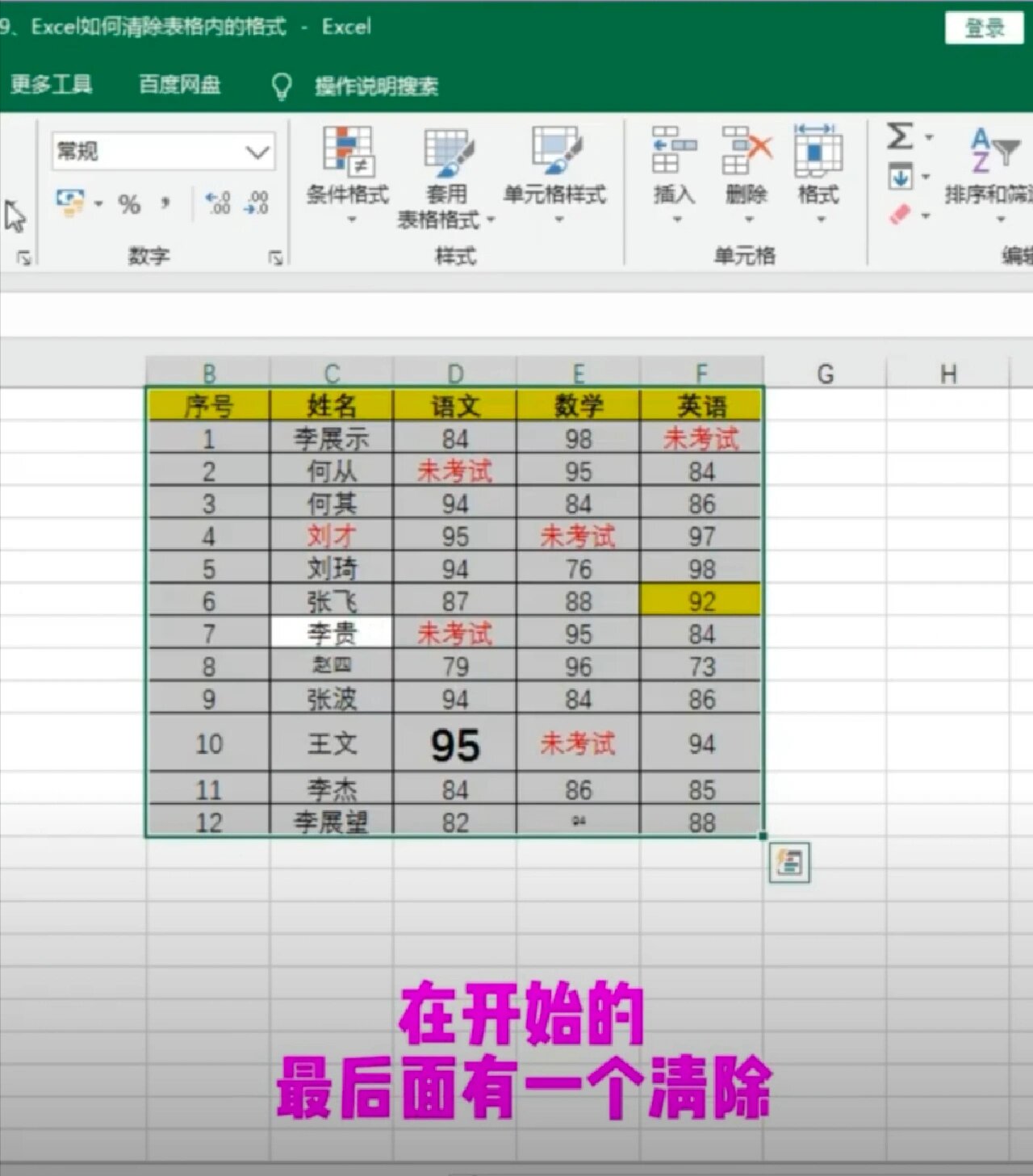This screenshot has height=1176, width=1033.
Task: Expand accounting format dropdown arrow
Action: (98, 203)
